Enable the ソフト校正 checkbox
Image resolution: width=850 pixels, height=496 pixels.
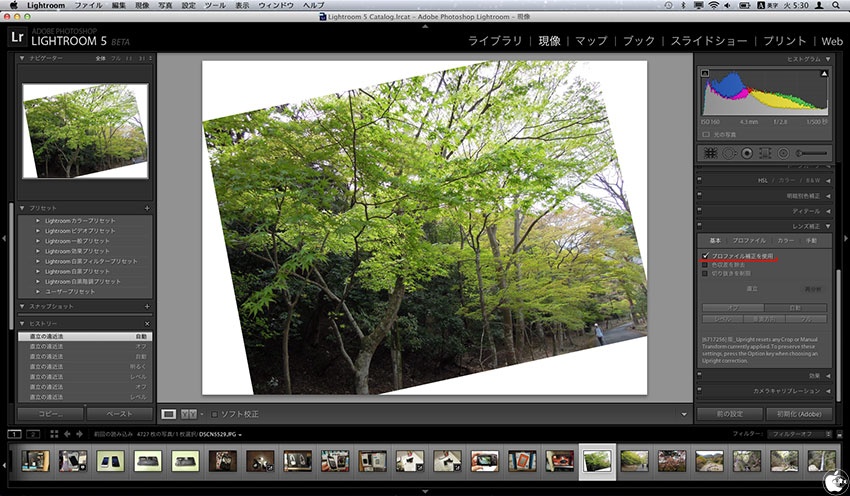coord(214,414)
